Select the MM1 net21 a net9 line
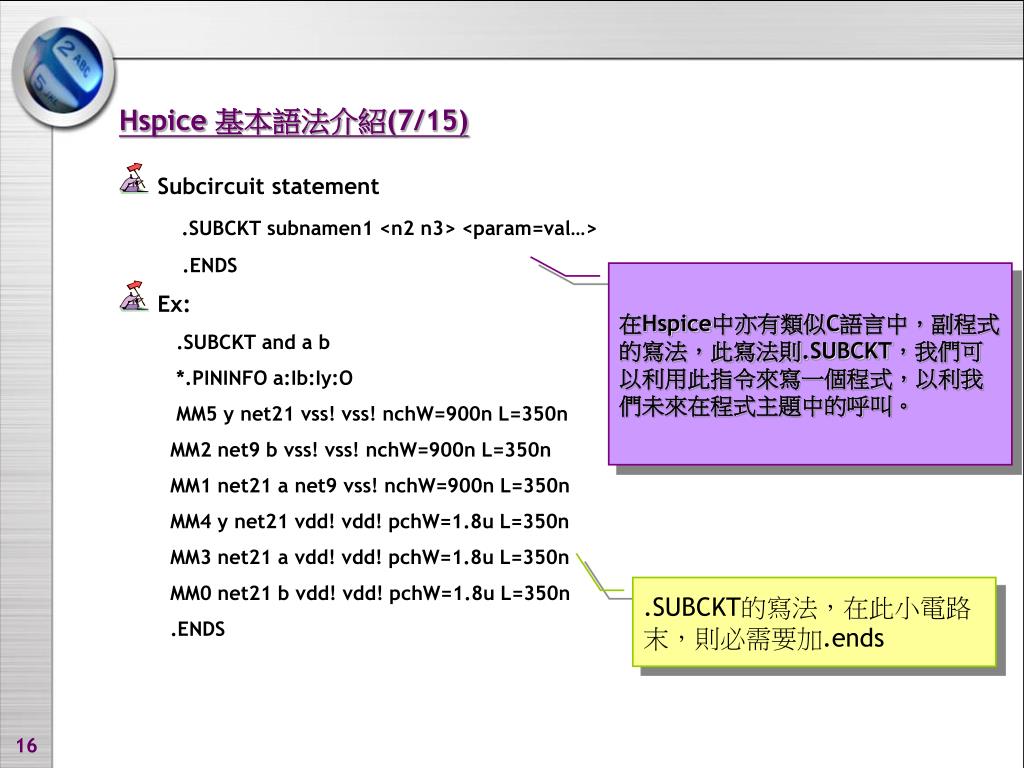 pos(370,486)
